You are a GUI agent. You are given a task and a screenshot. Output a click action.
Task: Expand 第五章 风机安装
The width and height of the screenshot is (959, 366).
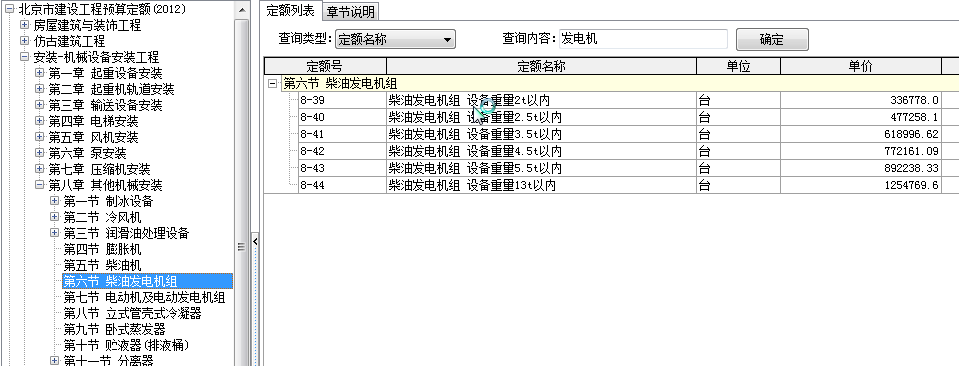(40, 136)
